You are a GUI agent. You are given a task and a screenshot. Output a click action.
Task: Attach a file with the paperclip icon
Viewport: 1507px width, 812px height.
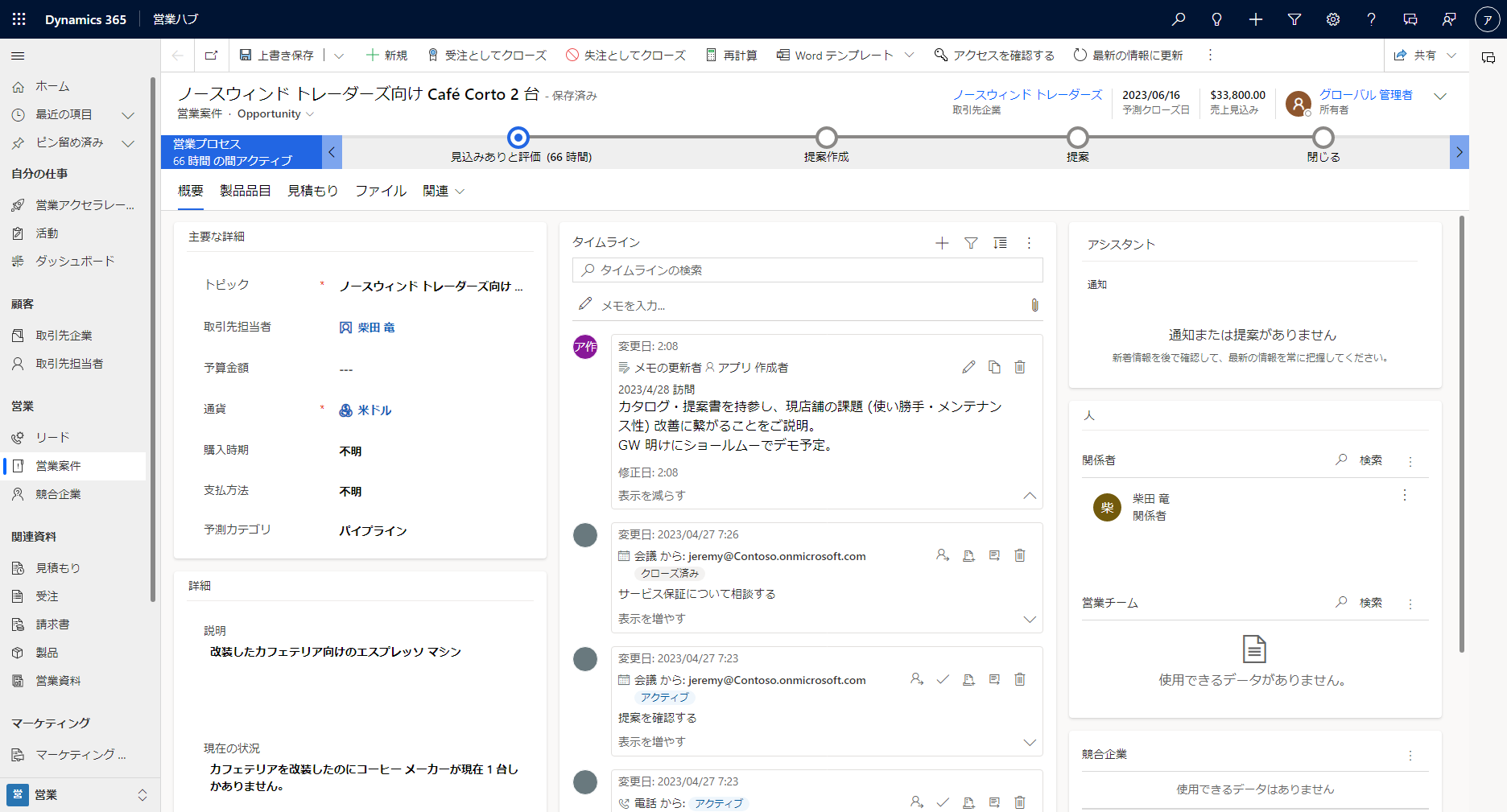click(1034, 305)
